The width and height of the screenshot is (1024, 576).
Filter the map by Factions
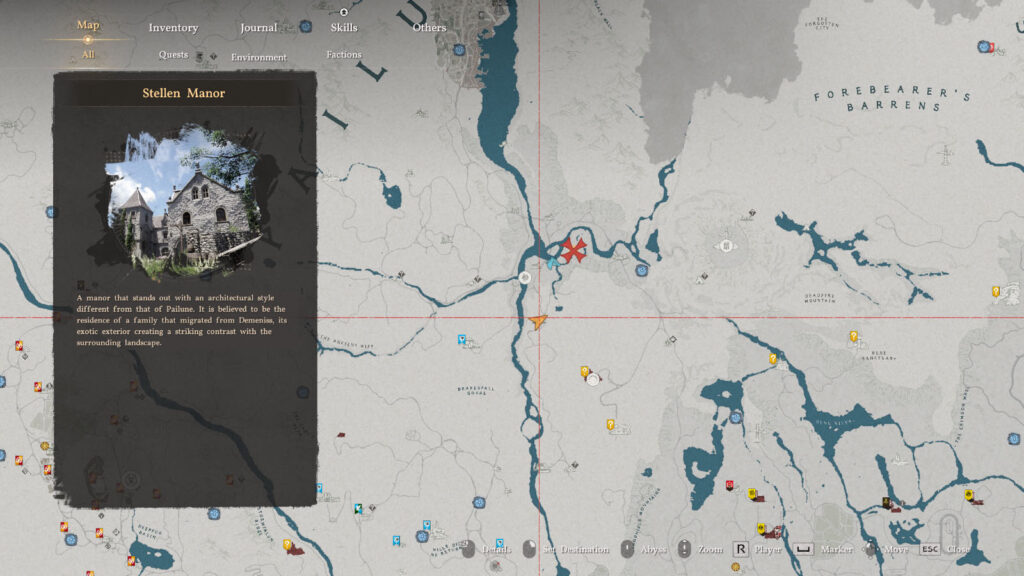(344, 55)
